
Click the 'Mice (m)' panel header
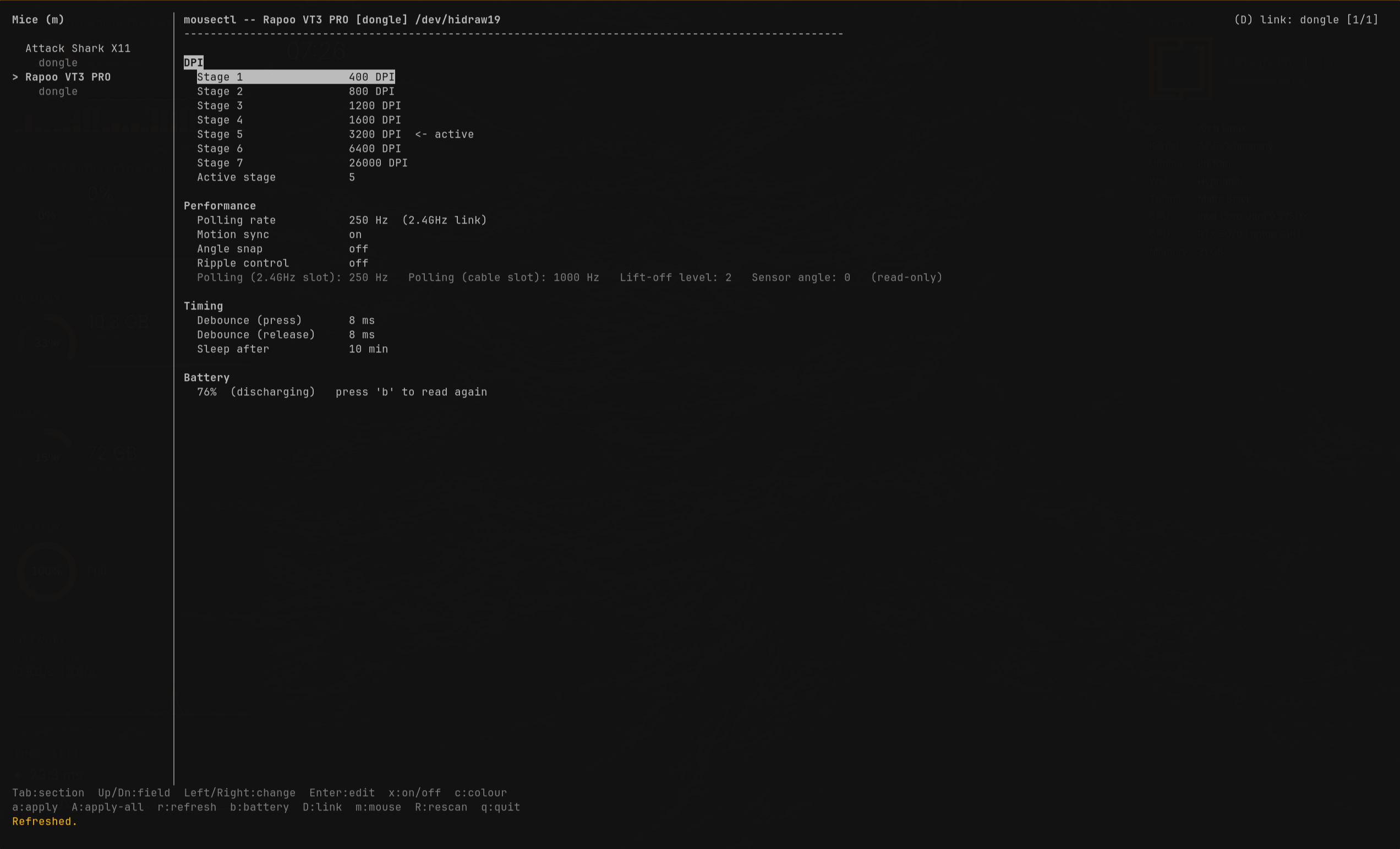point(39,20)
